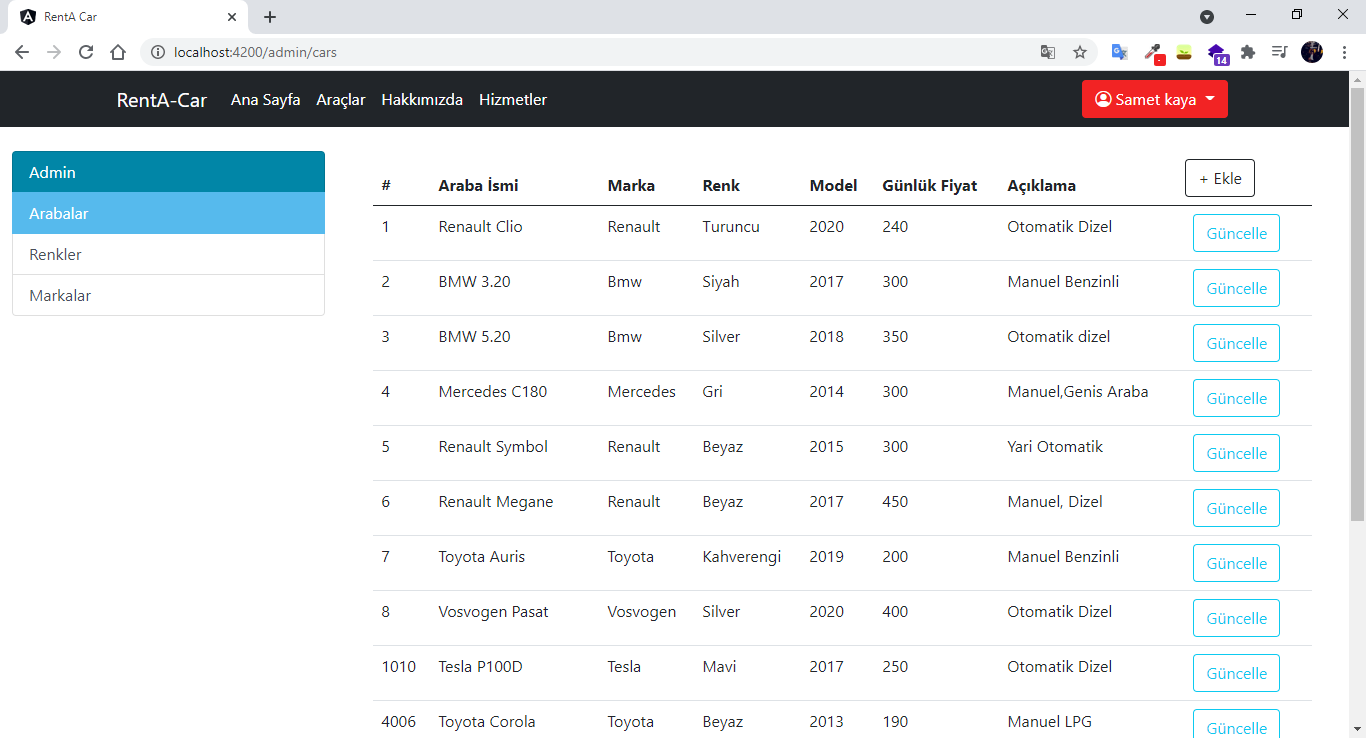Click the + Ekle button
This screenshot has width=1366, height=738.
pos(1219,178)
